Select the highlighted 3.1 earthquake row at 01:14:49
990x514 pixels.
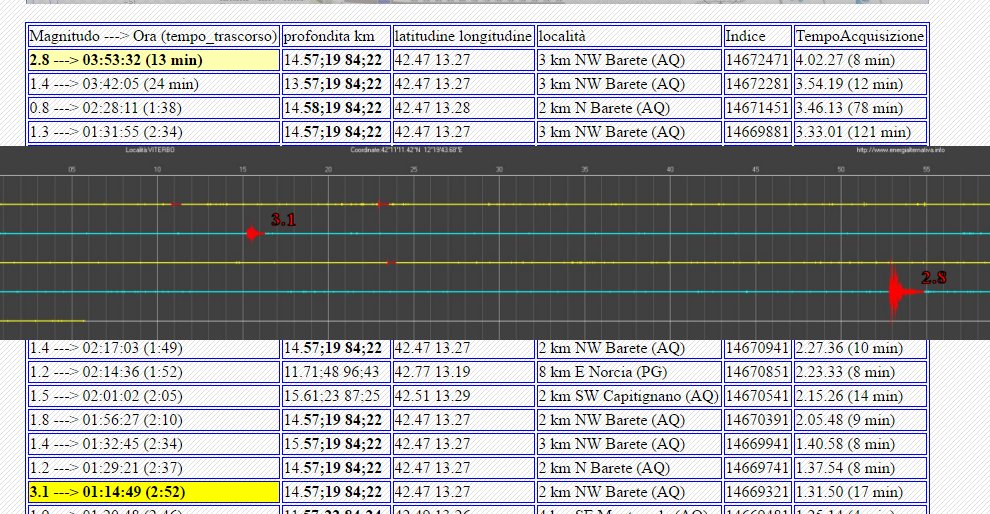(x=153, y=491)
